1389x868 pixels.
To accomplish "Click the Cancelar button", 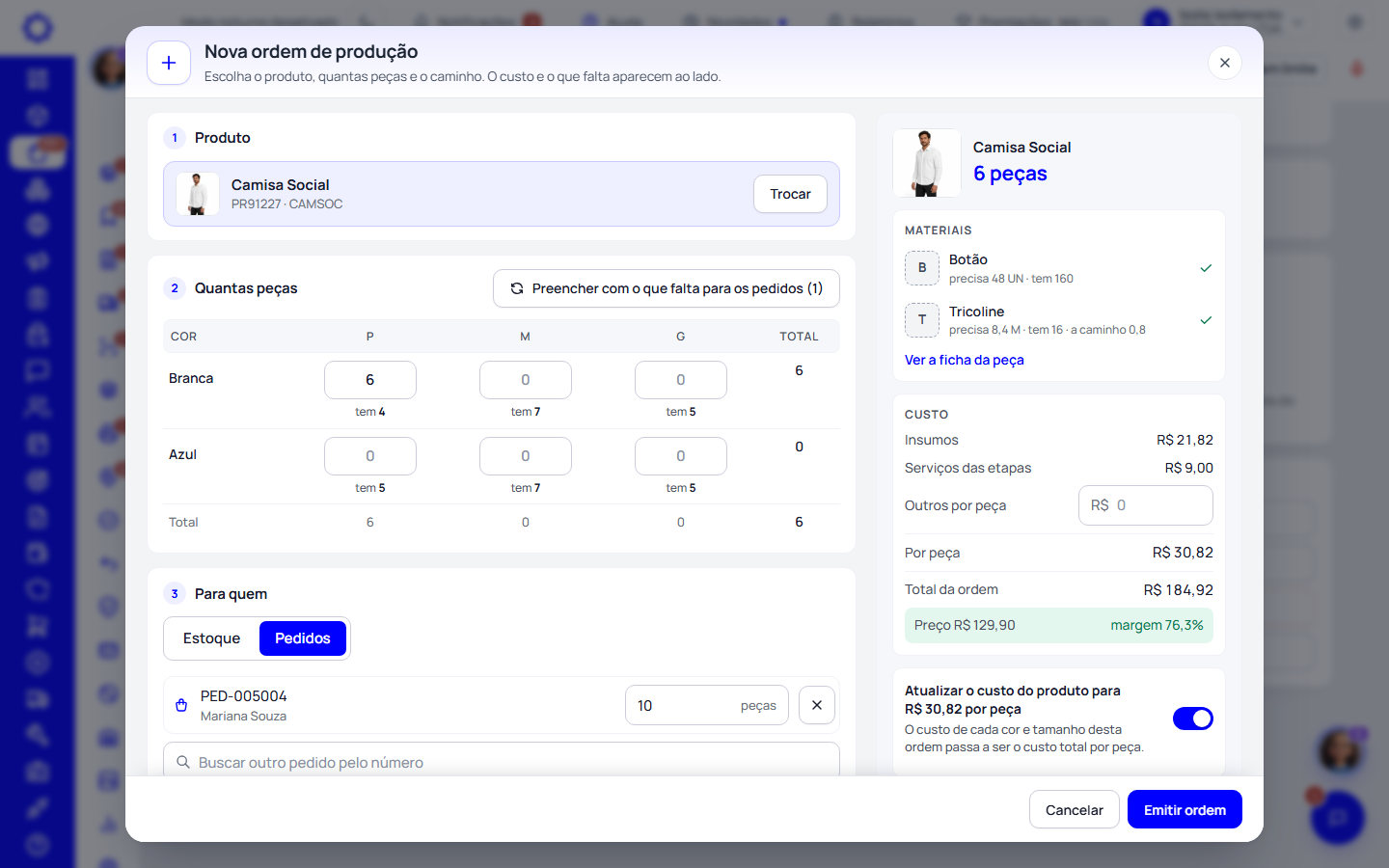I will 1075,810.
